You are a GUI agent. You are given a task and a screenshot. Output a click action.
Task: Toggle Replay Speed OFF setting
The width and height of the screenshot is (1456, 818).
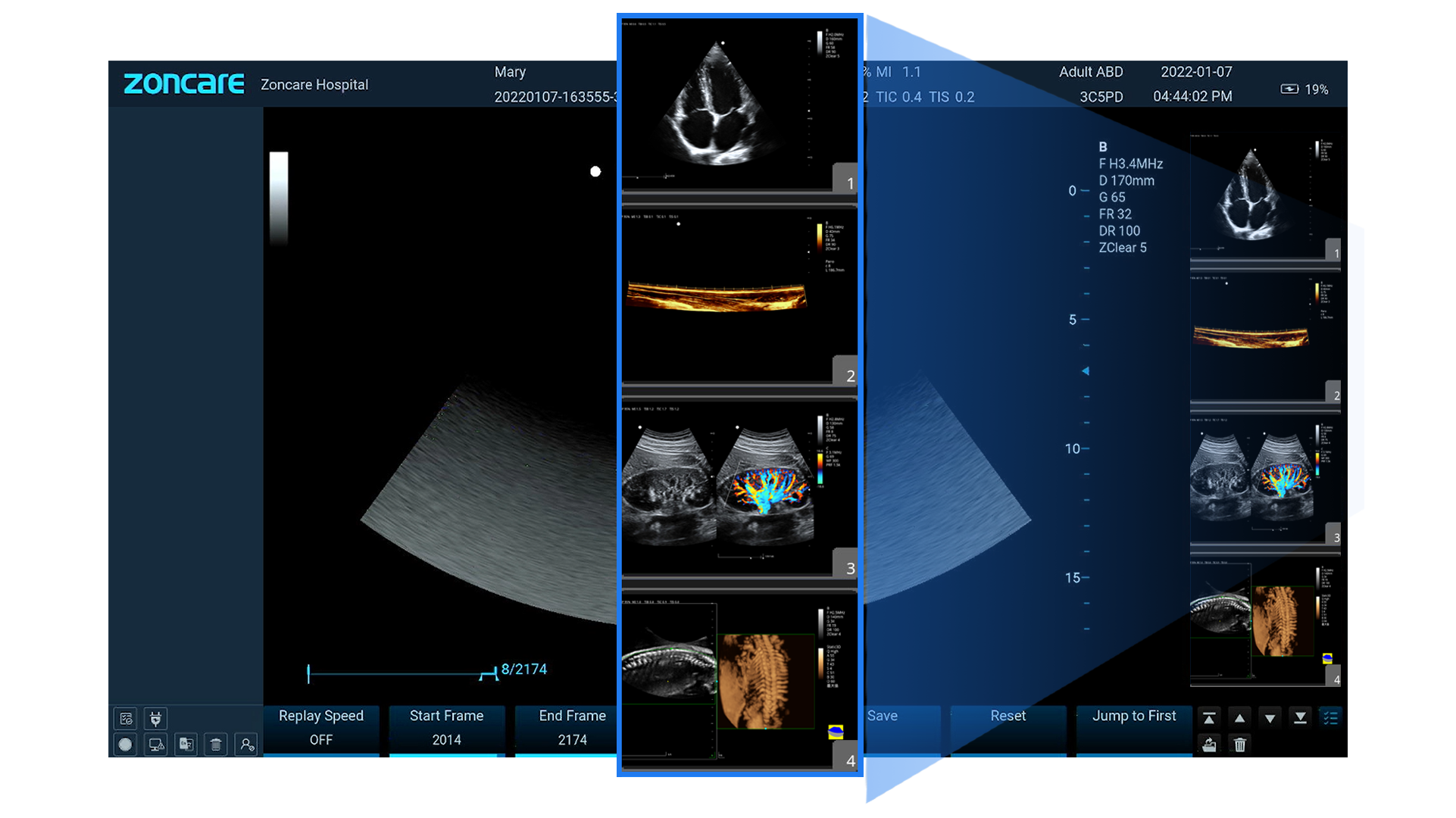click(321, 728)
